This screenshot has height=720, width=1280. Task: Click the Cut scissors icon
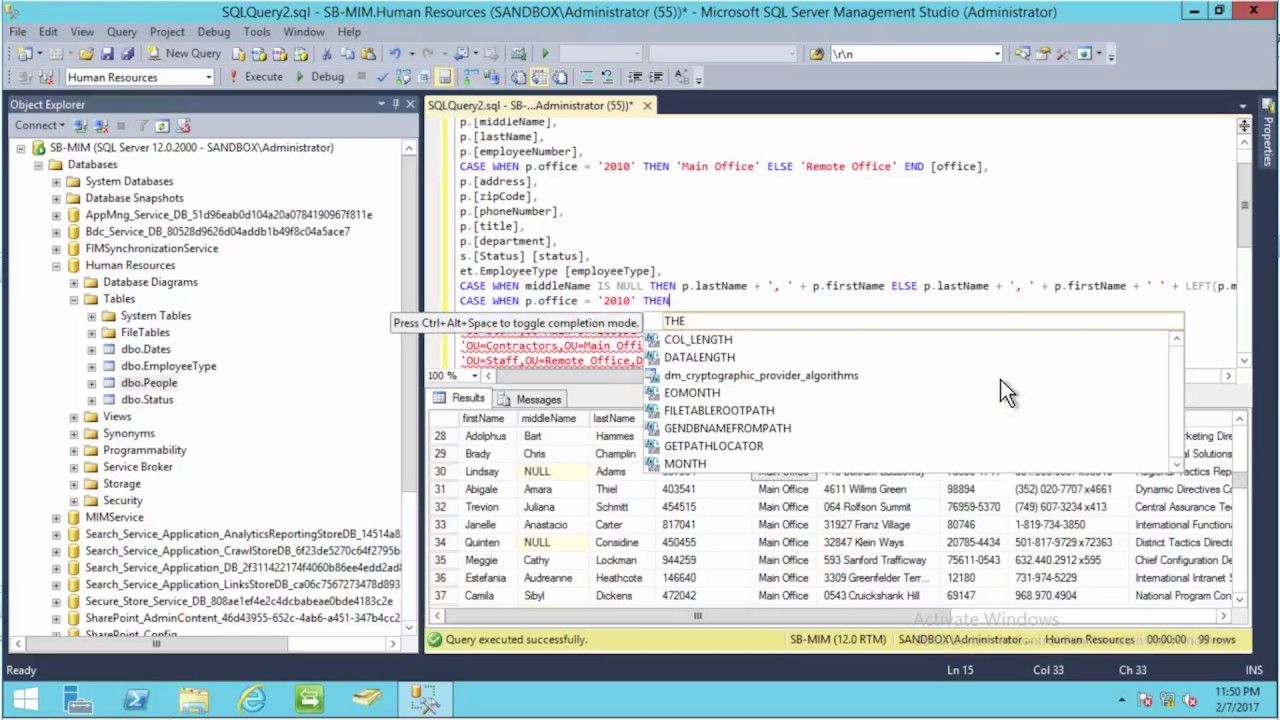point(327,54)
